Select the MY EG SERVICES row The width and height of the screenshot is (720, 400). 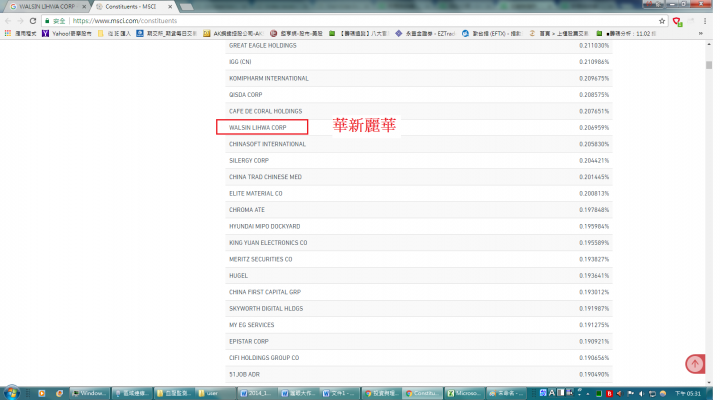419,325
